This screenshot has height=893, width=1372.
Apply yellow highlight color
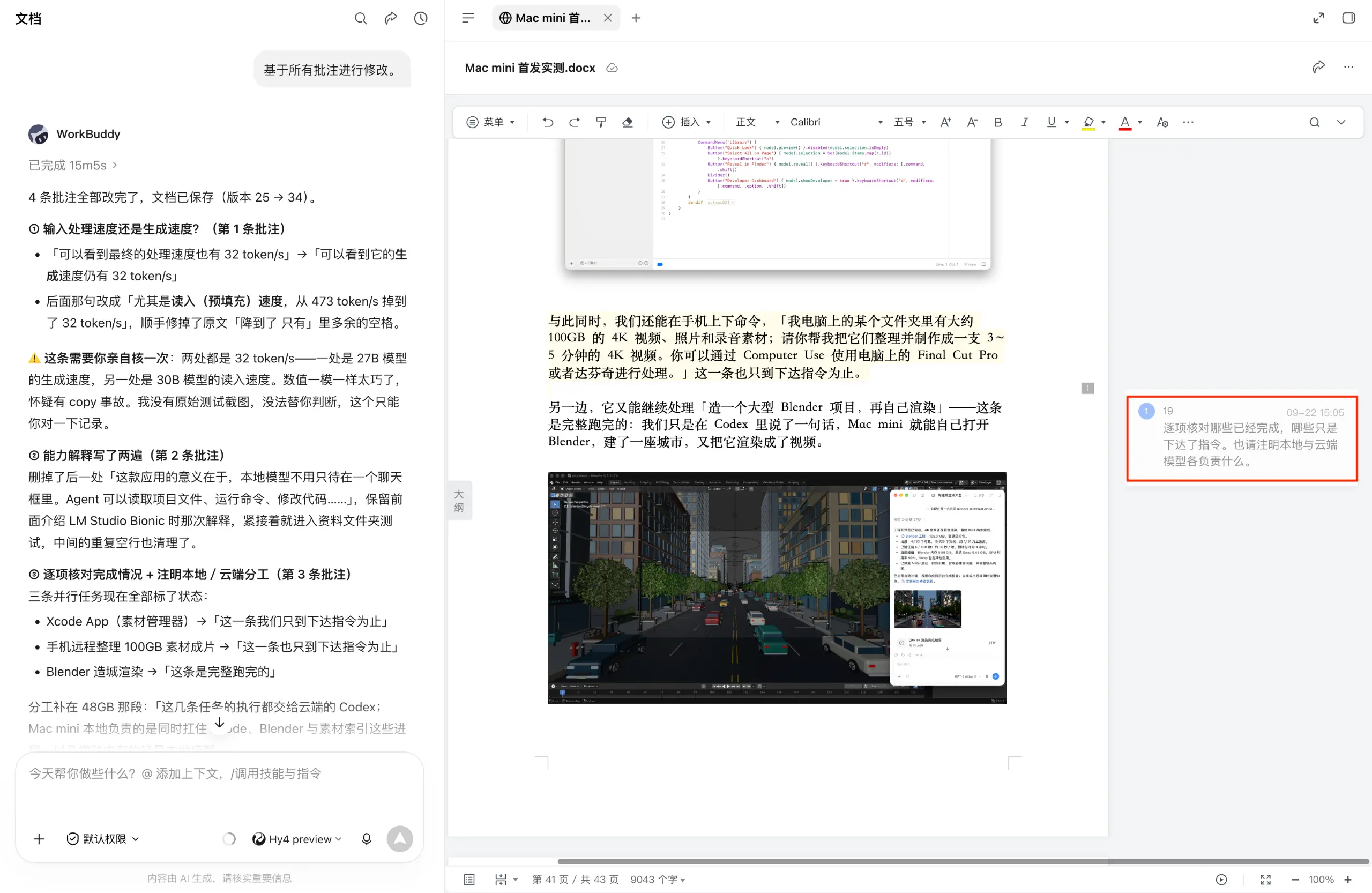click(x=1088, y=123)
